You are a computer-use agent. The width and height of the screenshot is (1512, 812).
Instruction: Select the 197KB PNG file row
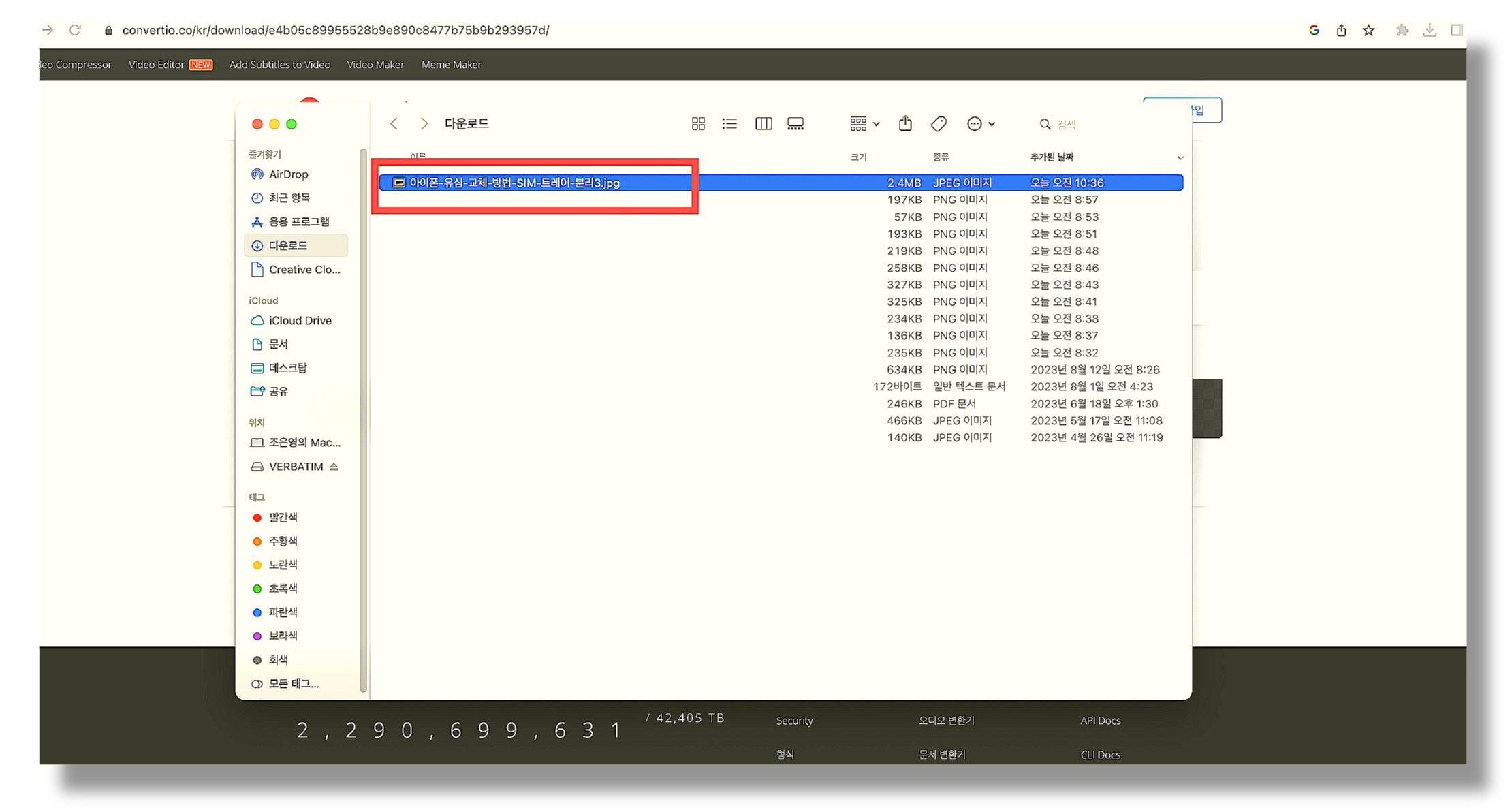[x=781, y=200]
